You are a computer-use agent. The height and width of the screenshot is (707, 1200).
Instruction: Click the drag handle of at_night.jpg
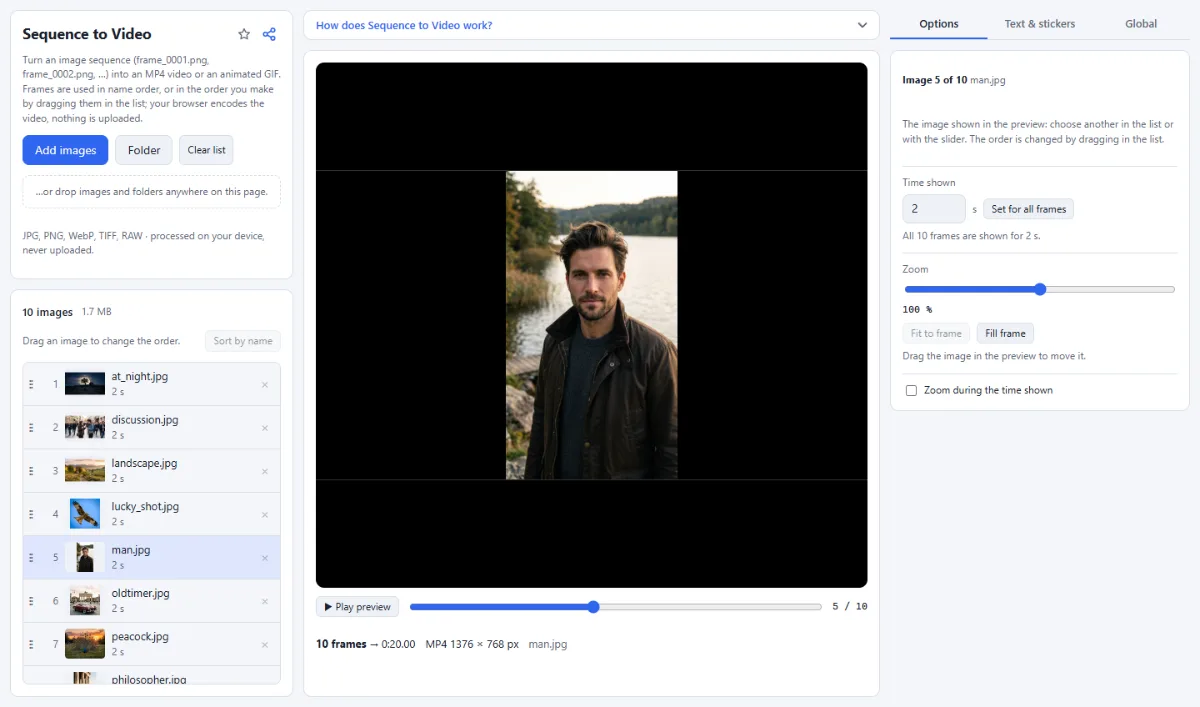(31, 384)
